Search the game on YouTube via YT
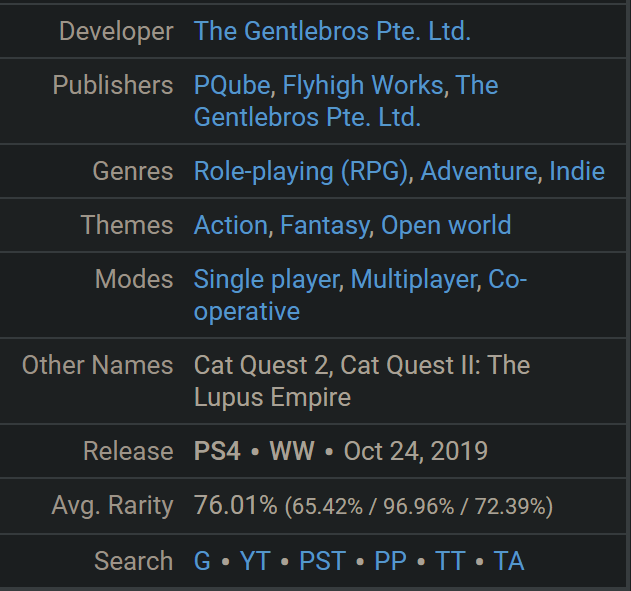631x591 pixels. tap(255, 561)
